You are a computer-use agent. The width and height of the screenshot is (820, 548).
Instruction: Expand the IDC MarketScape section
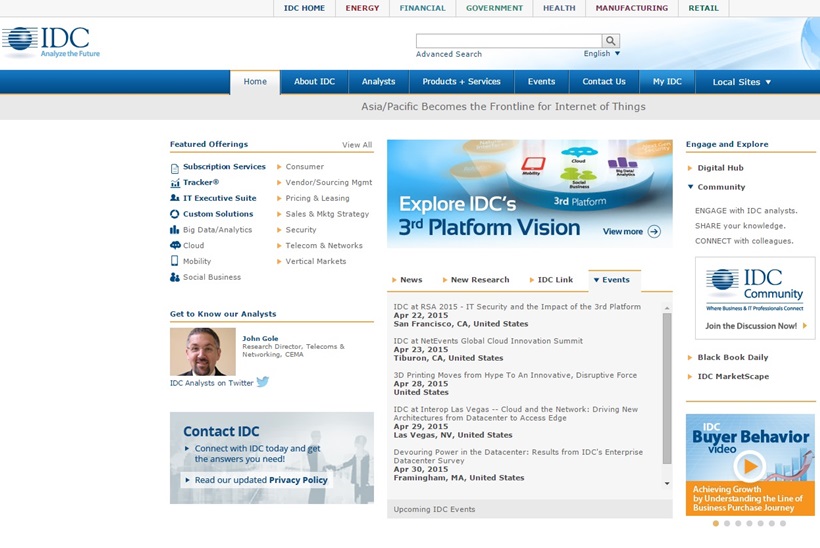(728, 376)
